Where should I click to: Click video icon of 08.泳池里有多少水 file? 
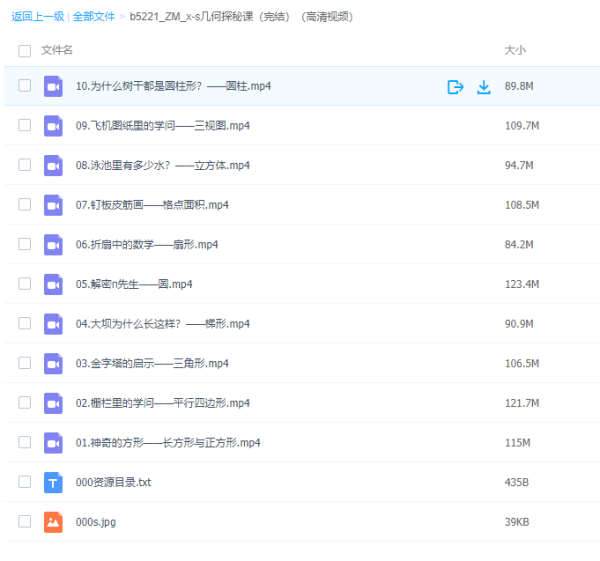53,165
